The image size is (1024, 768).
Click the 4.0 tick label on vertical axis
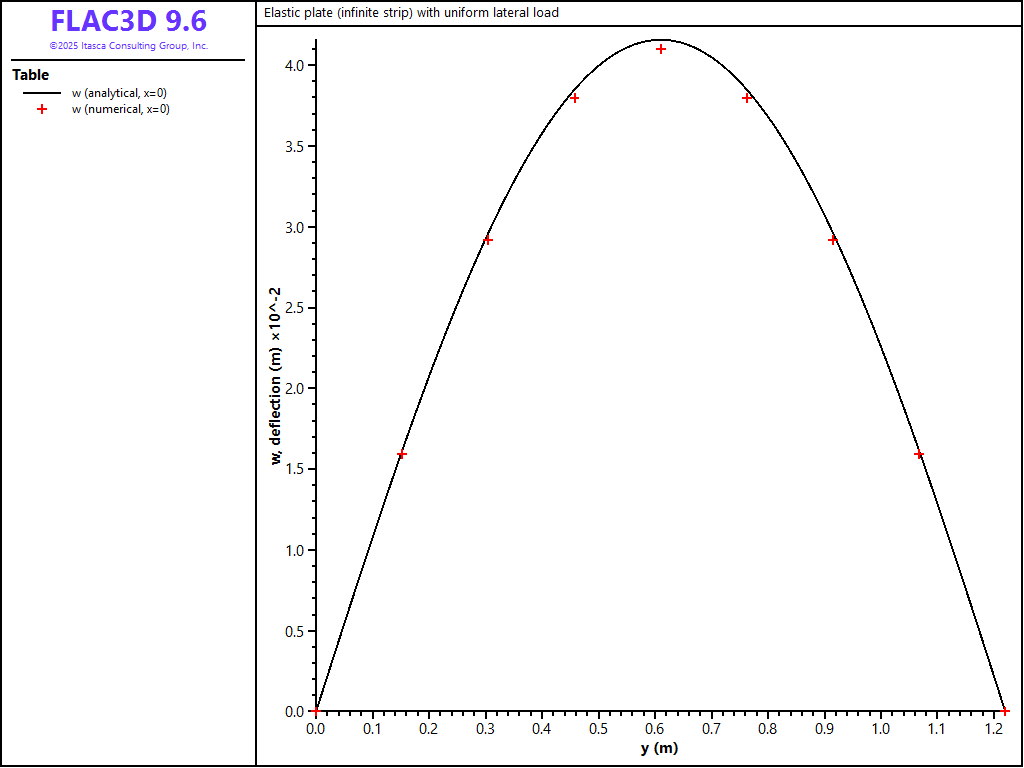(293, 66)
